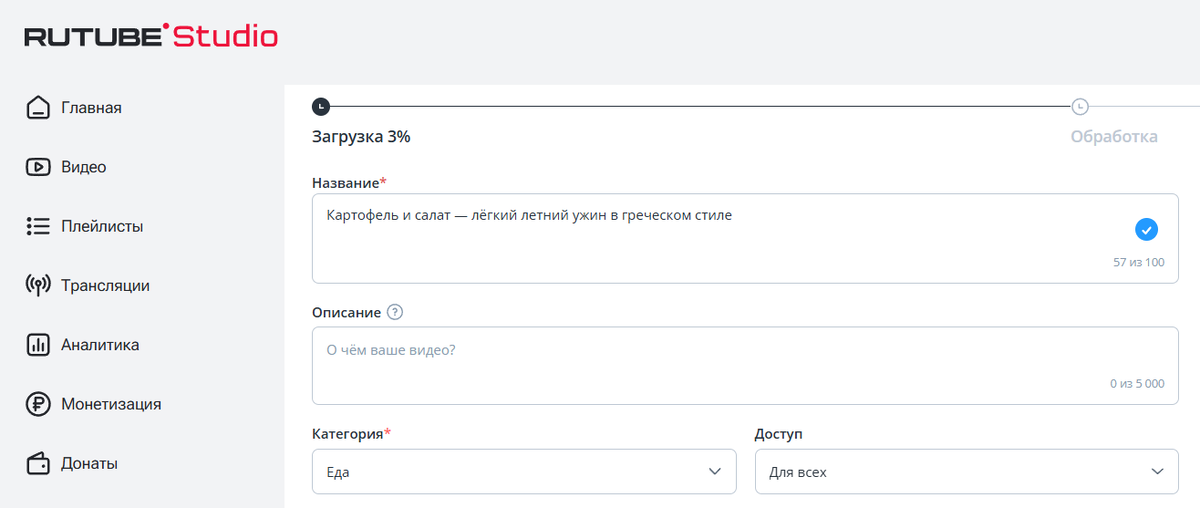This screenshot has width=1200, height=508.
Task: Click the Плейлисты list icon
Action: pyautogui.click(x=37, y=226)
